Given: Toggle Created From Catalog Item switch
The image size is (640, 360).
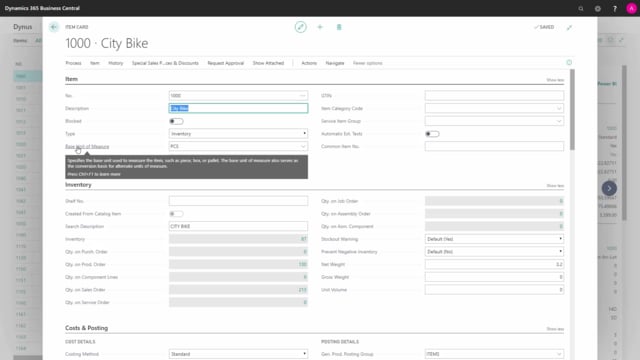Looking at the screenshot, I should click(x=176, y=214).
